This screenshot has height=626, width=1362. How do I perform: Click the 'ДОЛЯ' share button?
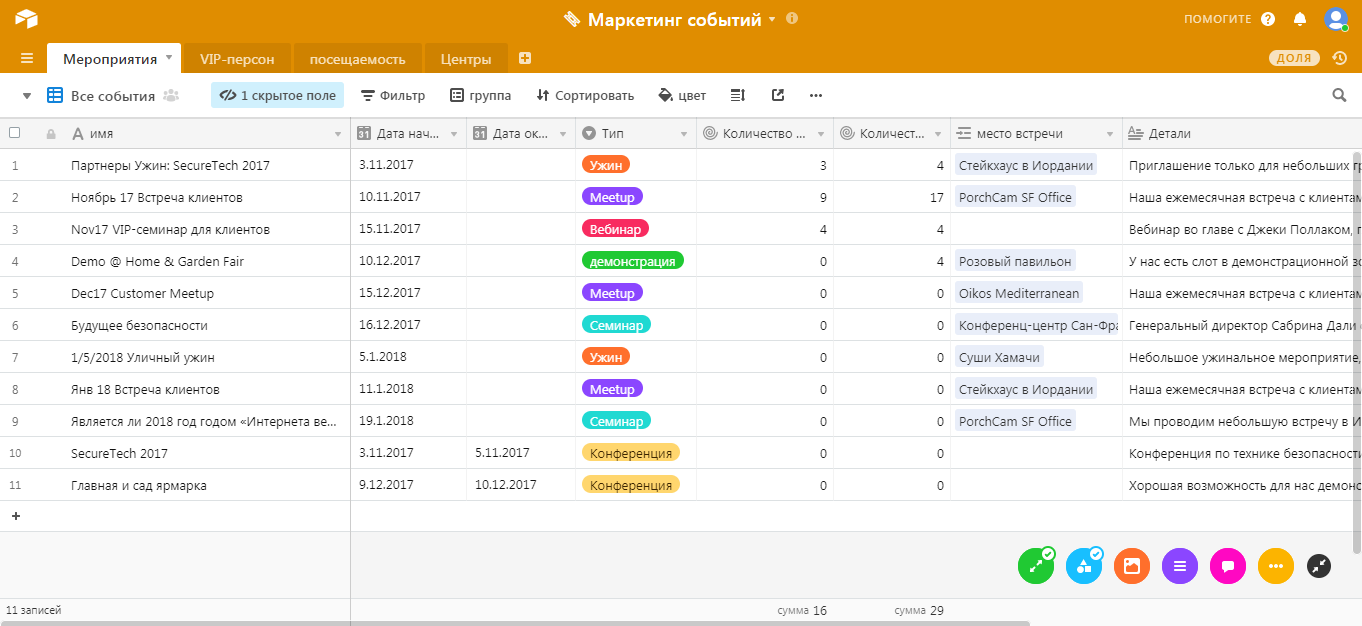coord(1293,58)
